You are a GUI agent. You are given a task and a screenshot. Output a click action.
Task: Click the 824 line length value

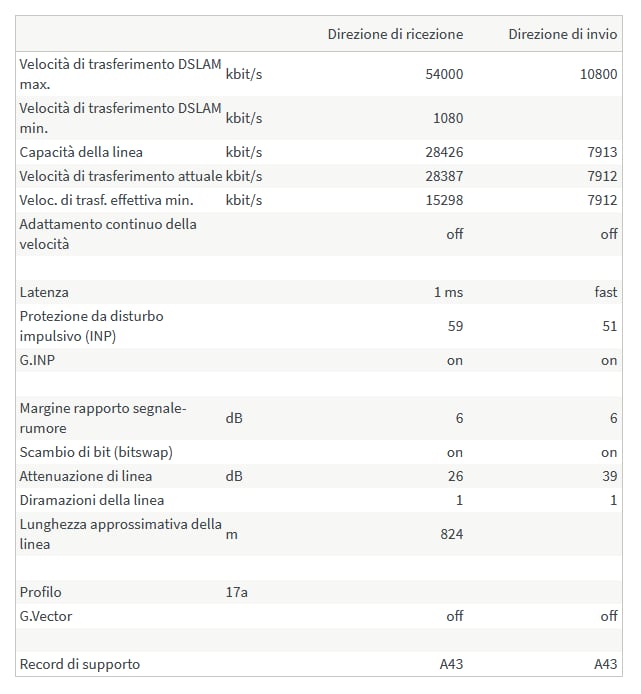pos(452,534)
